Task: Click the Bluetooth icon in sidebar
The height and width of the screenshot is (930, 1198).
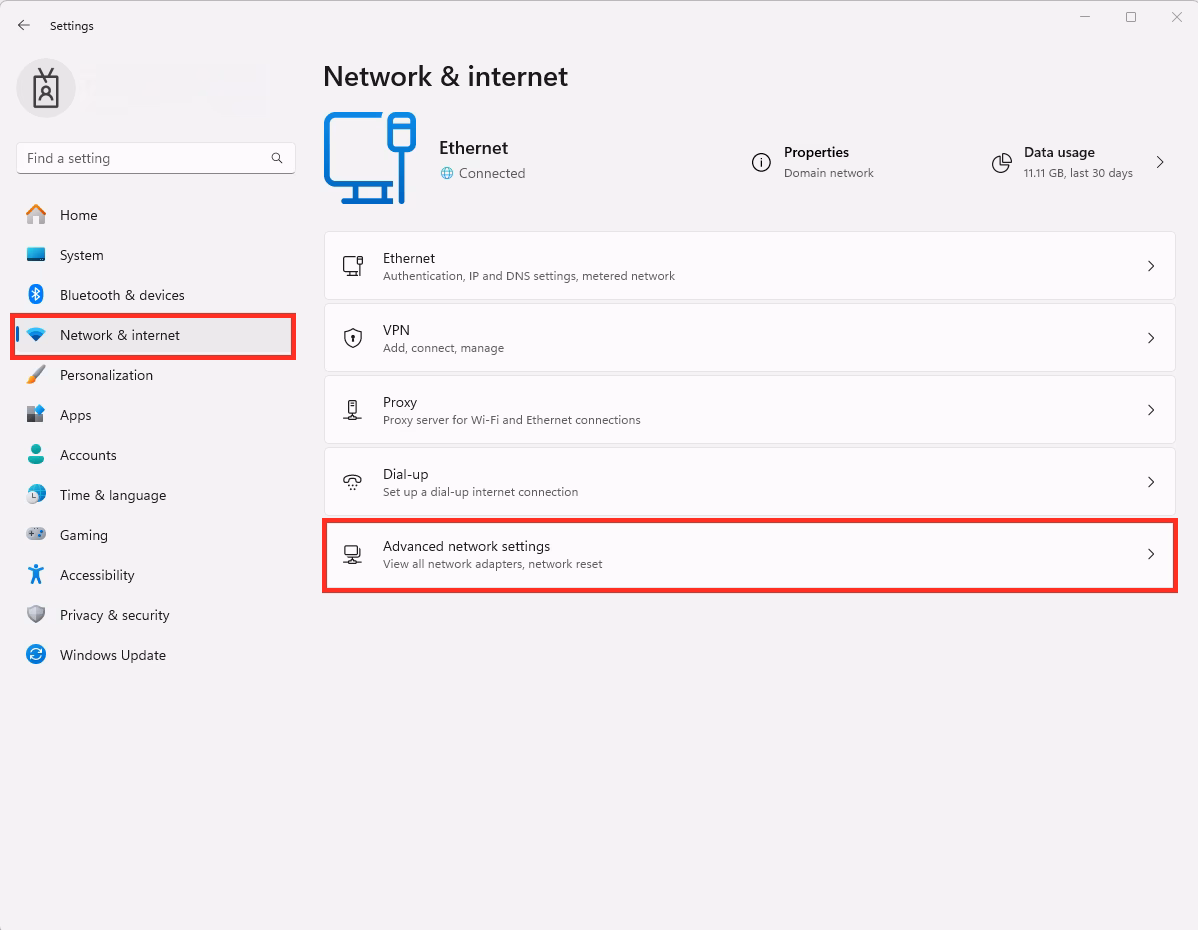Action: tap(36, 294)
